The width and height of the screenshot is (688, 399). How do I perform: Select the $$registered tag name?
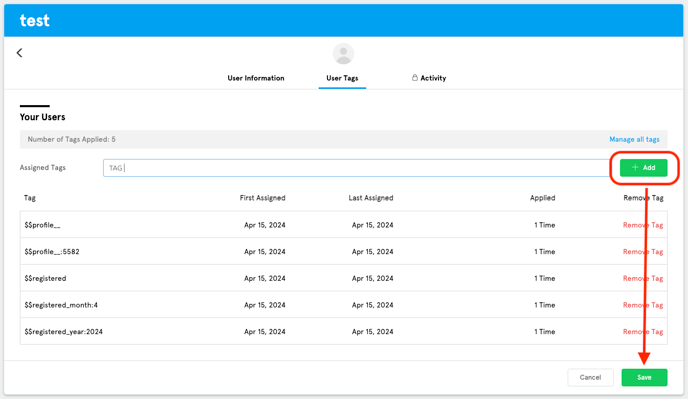click(45, 278)
